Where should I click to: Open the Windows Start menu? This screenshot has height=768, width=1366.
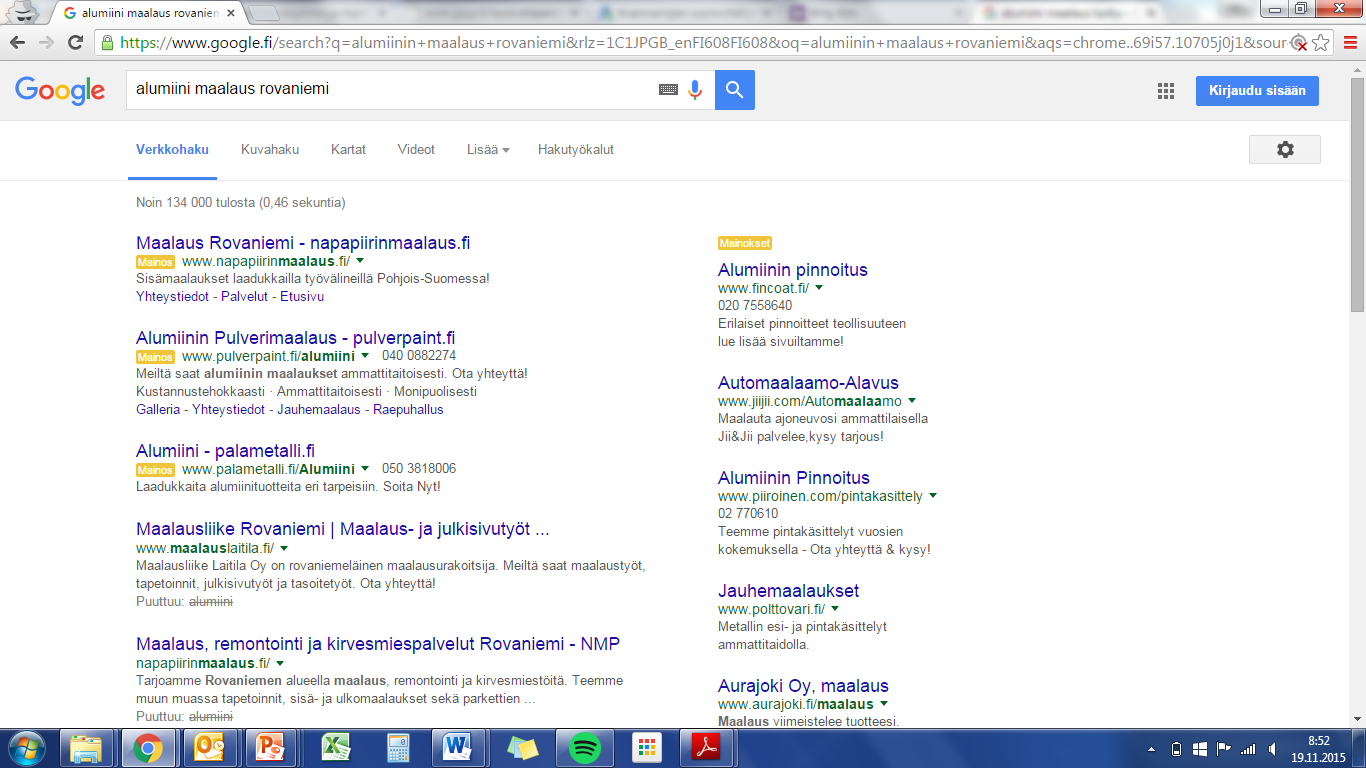click(25, 748)
